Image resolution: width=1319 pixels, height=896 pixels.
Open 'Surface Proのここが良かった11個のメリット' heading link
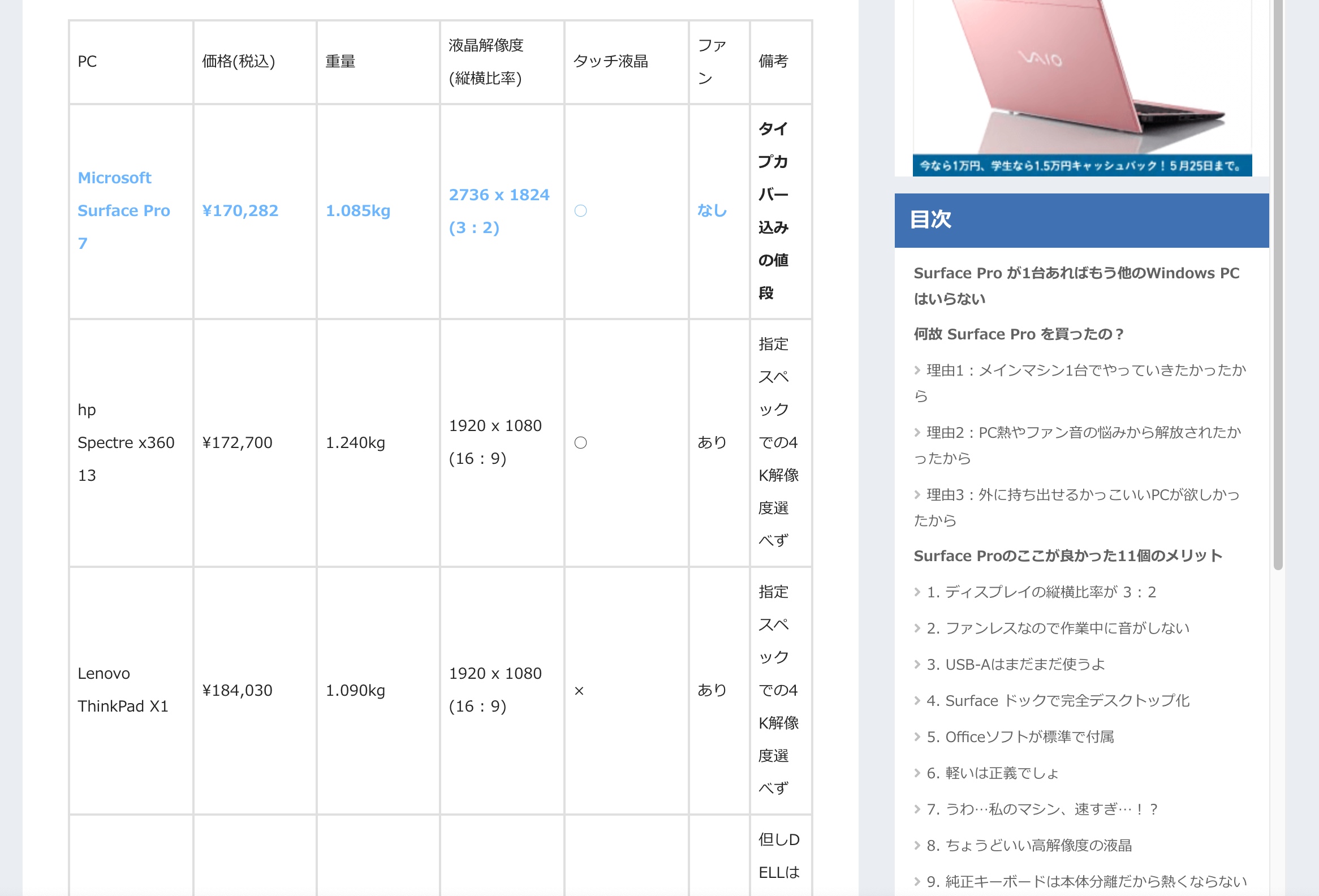pyautogui.click(x=1067, y=556)
